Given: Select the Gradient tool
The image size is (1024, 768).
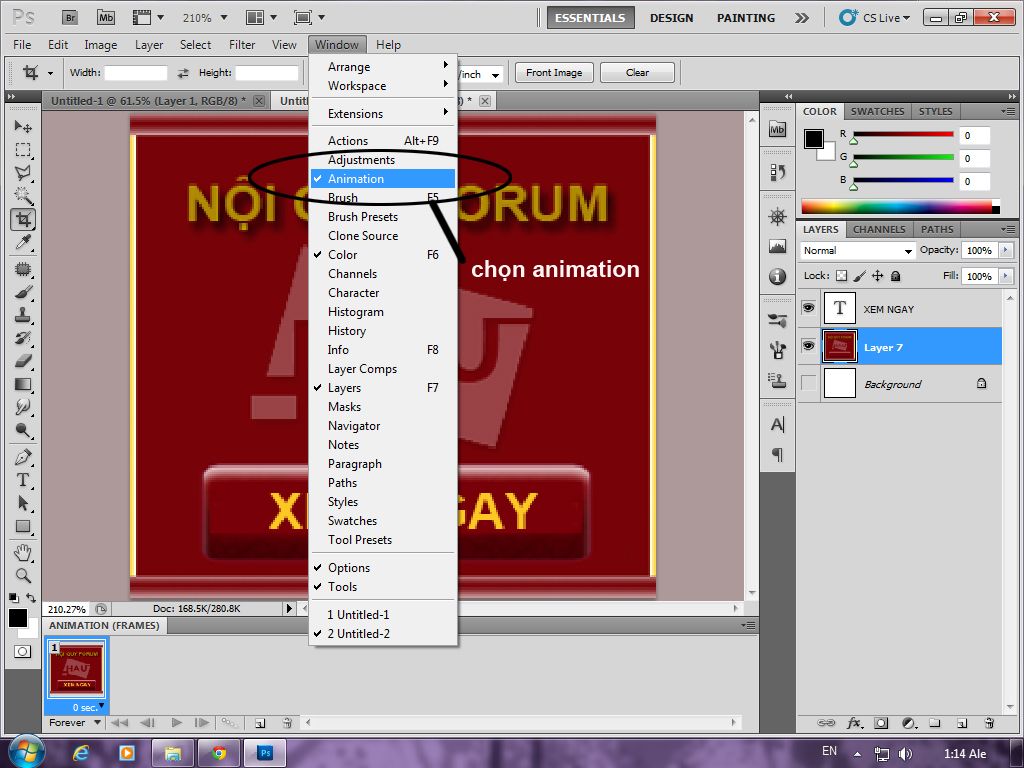Looking at the screenshot, I should click(x=23, y=384).
